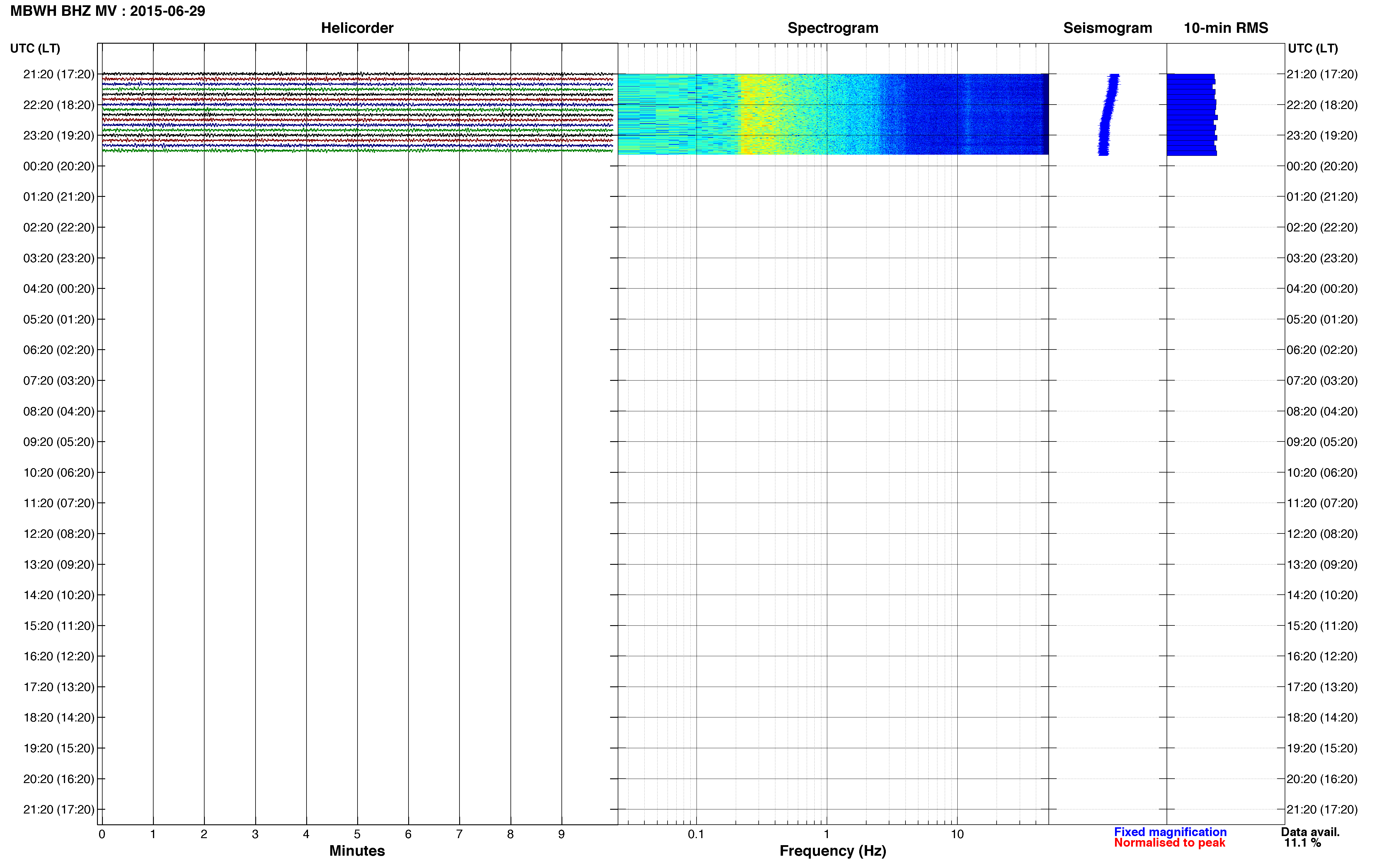
Task: Click left time label 08:20 (04:20)
Action: [59, 412]
